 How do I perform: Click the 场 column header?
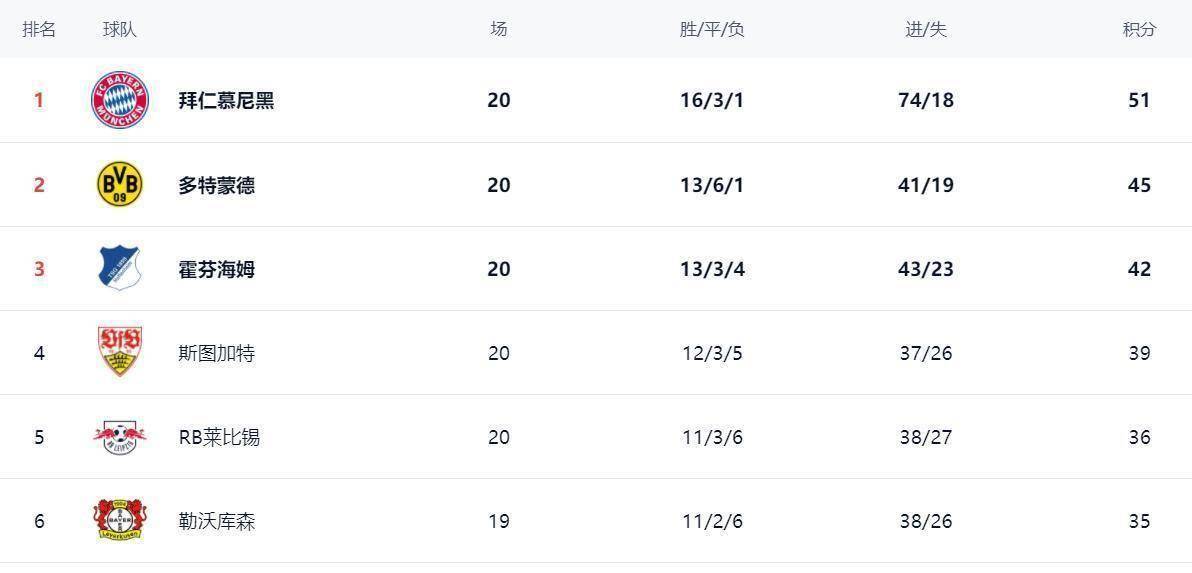(498, 29)
